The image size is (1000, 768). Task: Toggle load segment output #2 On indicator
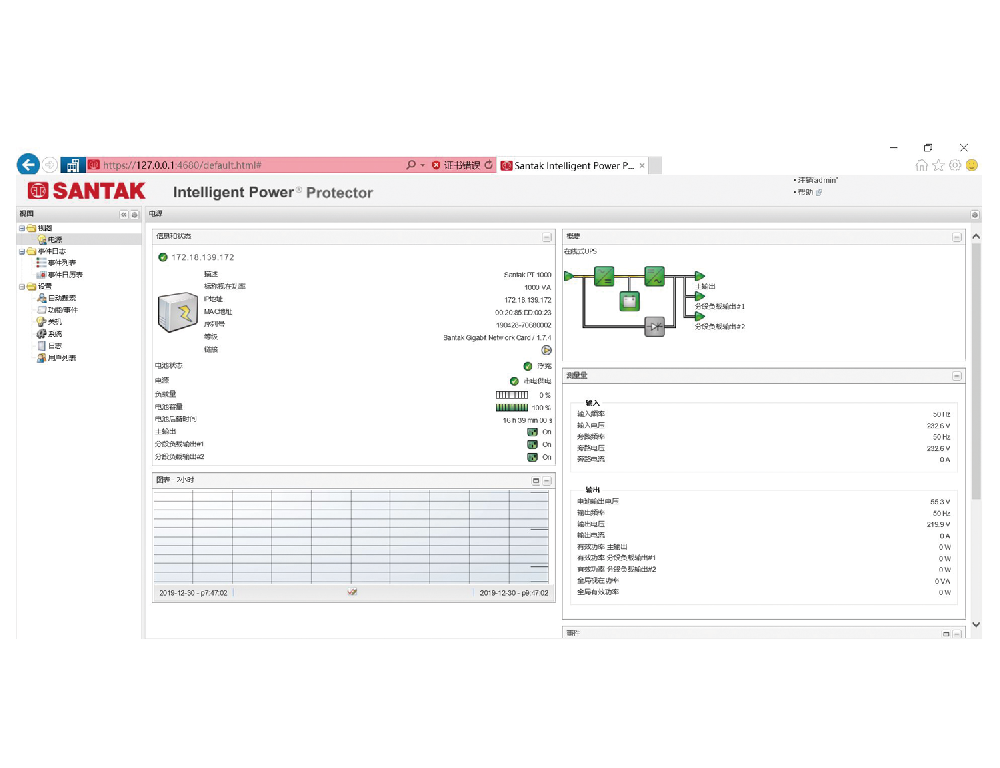coord(533,457)
